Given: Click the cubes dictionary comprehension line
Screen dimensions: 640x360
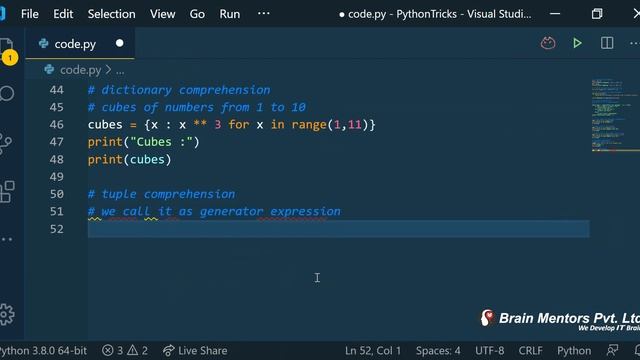Looking at the screenshot, I should click(x=231, y=124).
